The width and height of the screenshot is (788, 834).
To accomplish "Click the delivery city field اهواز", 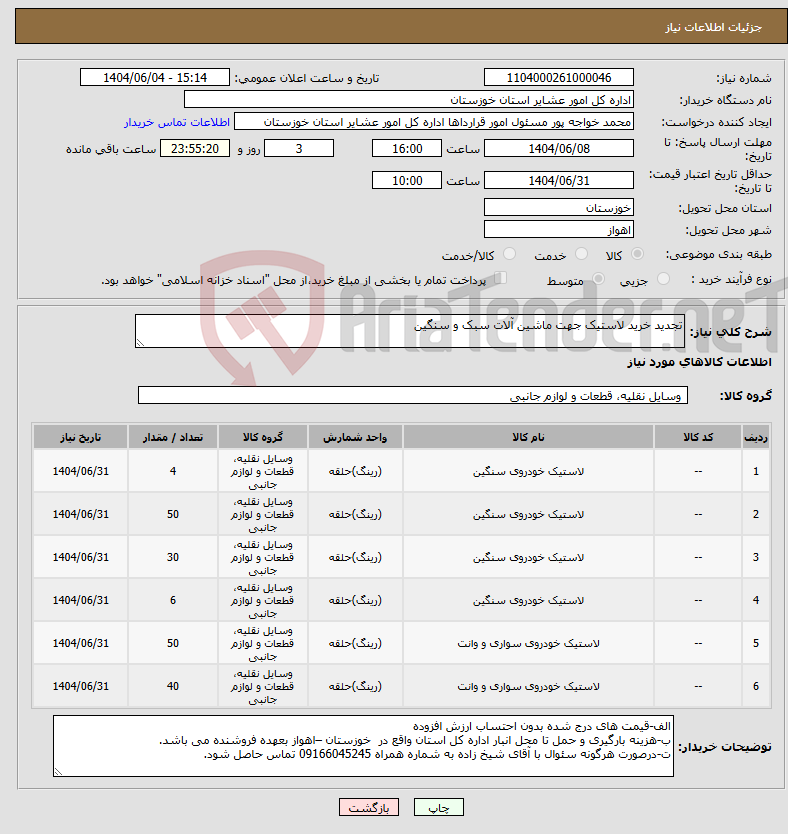I will pyautogui.click(x=559, y=230).
